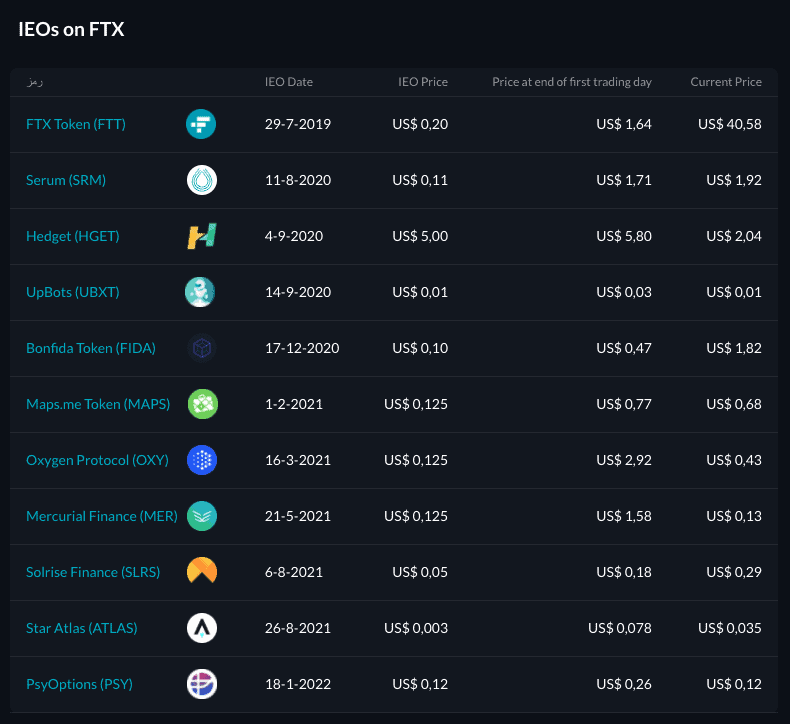The image size is (790, 724).
Task: Open the Star Atlas (ATLAS) link
Action: pos(82,628)
